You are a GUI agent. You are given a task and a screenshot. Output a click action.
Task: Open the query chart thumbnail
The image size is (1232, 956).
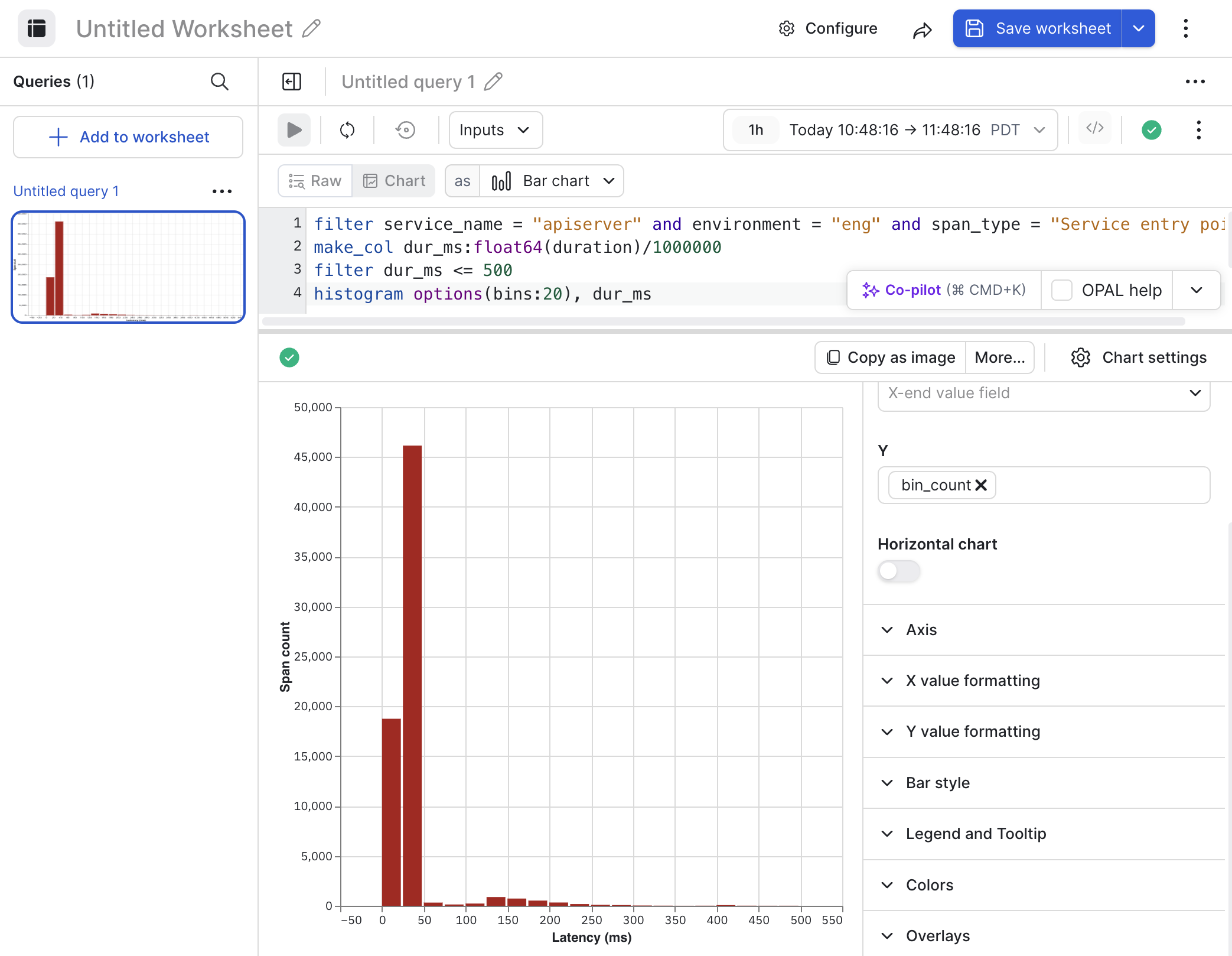[x=128, y=267]
